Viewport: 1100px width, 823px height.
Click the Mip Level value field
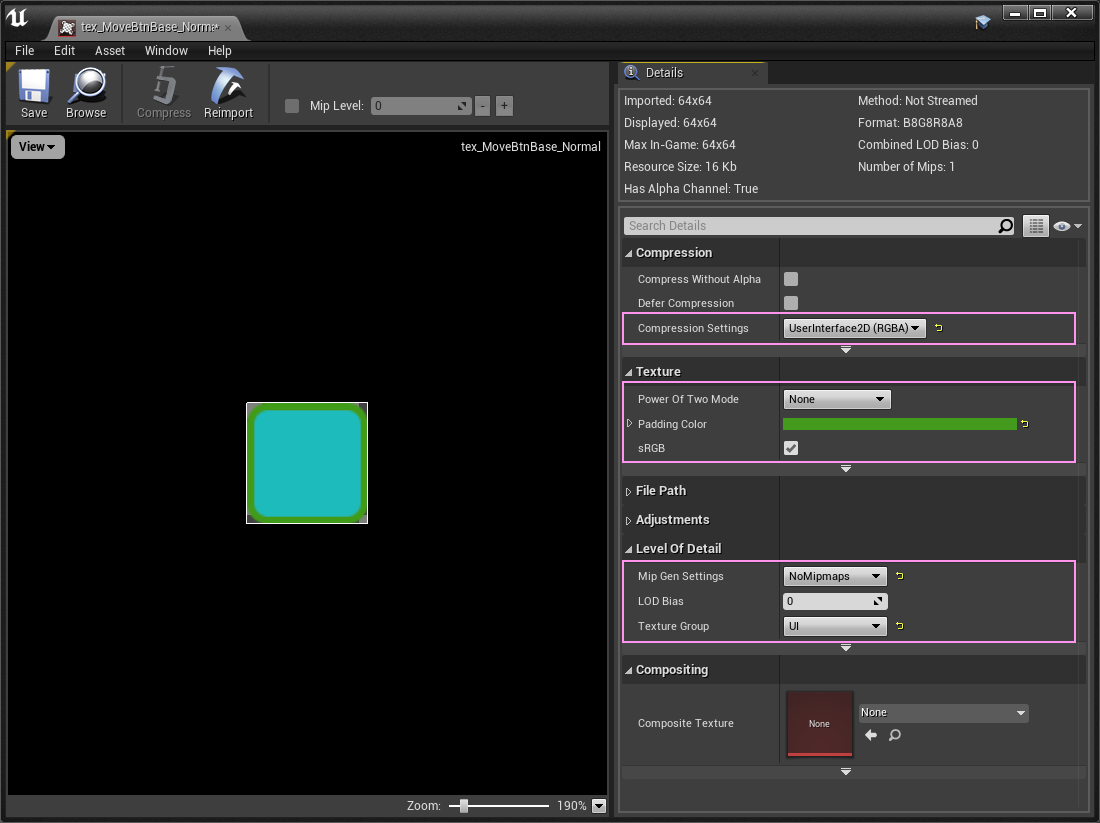tap(421, 106)
